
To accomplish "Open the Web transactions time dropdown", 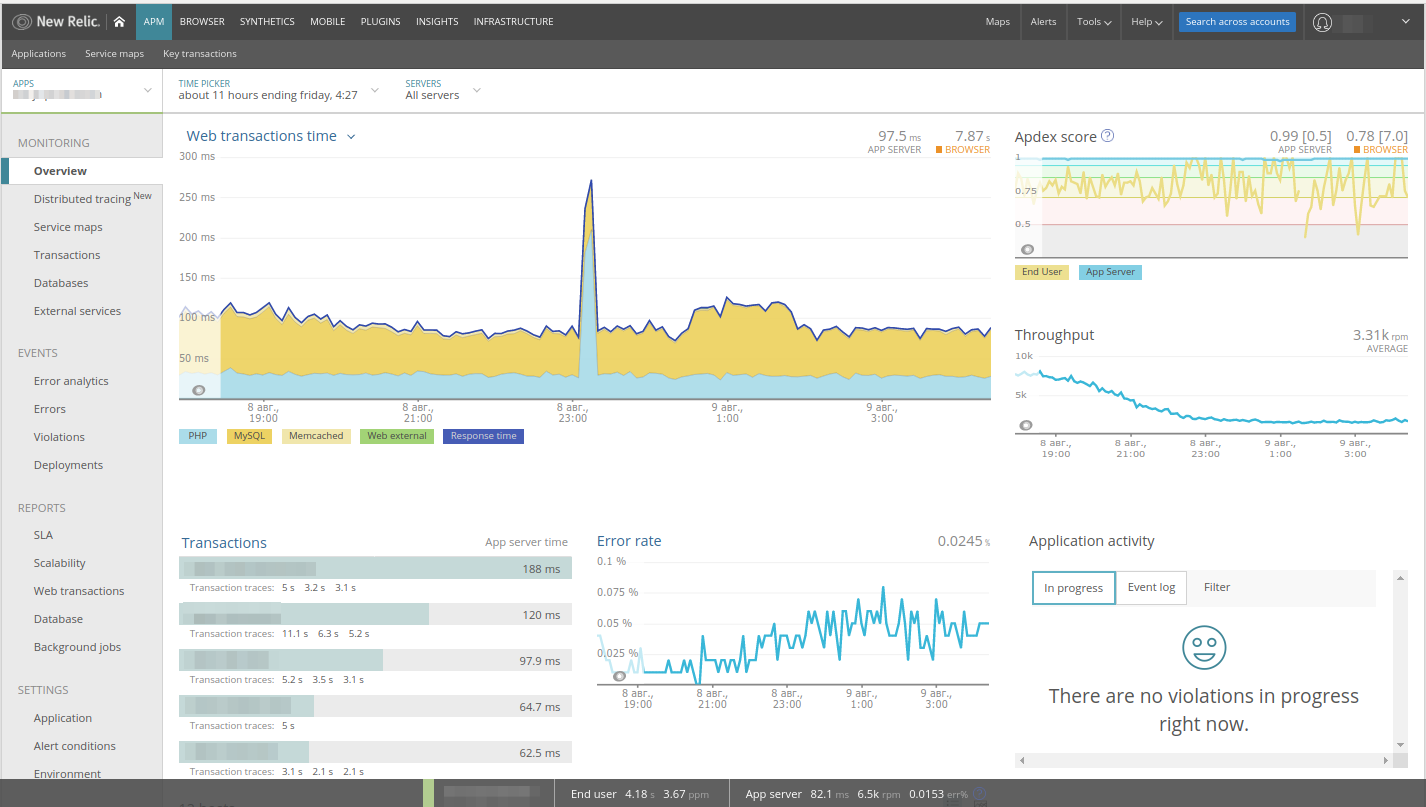I will coord(268,135).
